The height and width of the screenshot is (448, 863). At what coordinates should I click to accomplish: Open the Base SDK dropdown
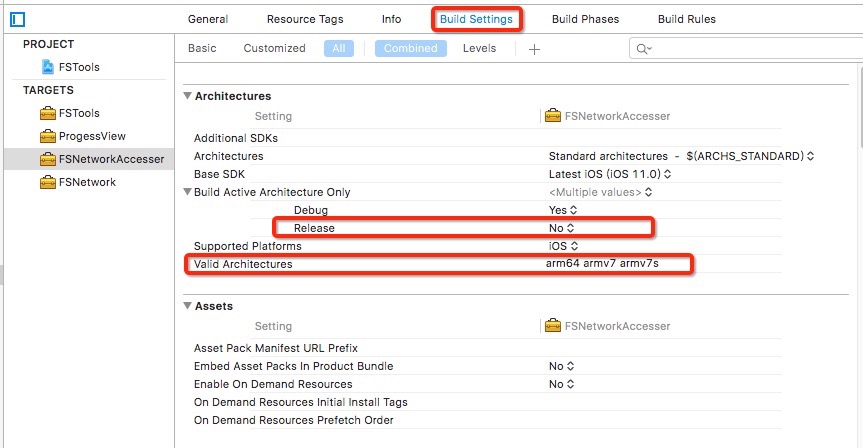[611, 174]
